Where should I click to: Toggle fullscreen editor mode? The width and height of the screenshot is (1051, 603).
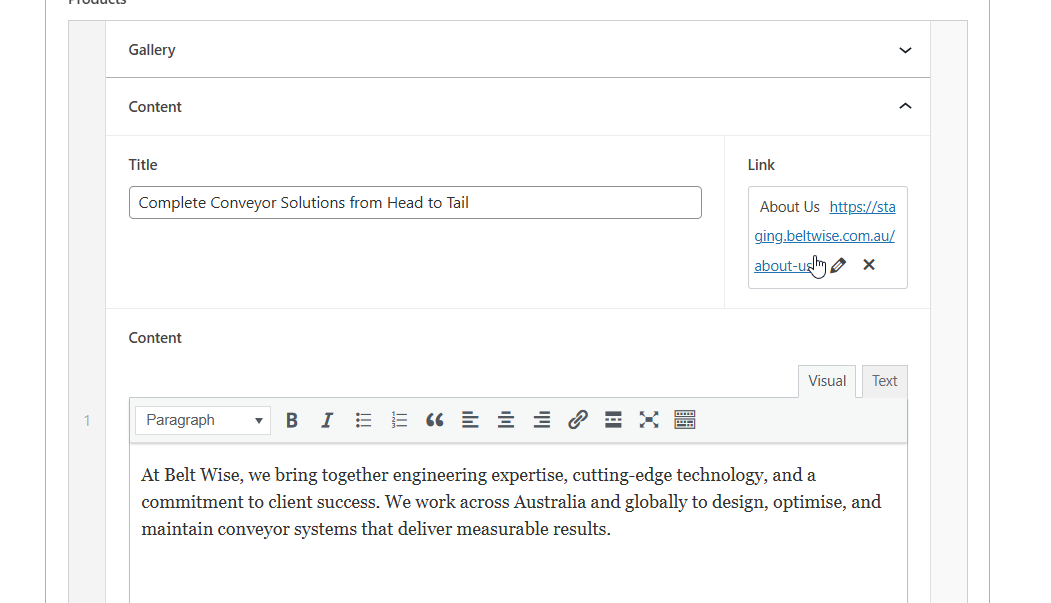pyautogui.click(x=649, y=420)
